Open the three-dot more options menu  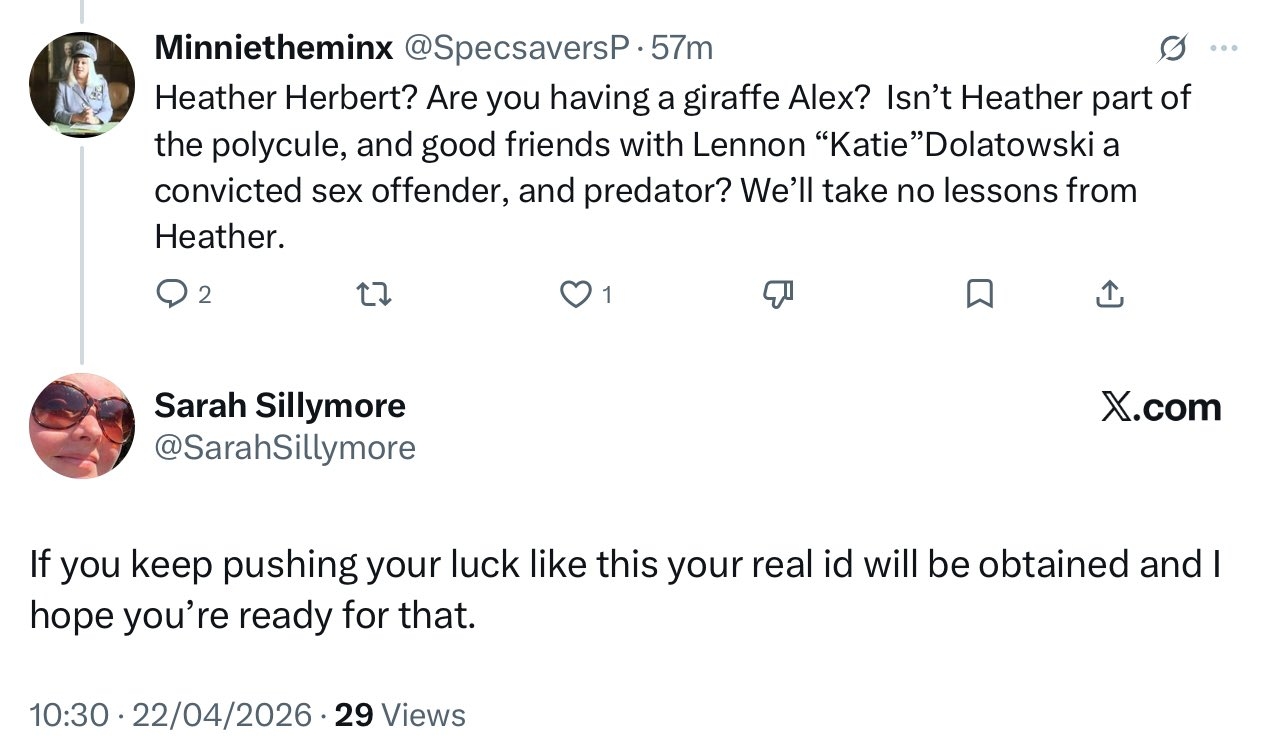[x=1222, y=46]
